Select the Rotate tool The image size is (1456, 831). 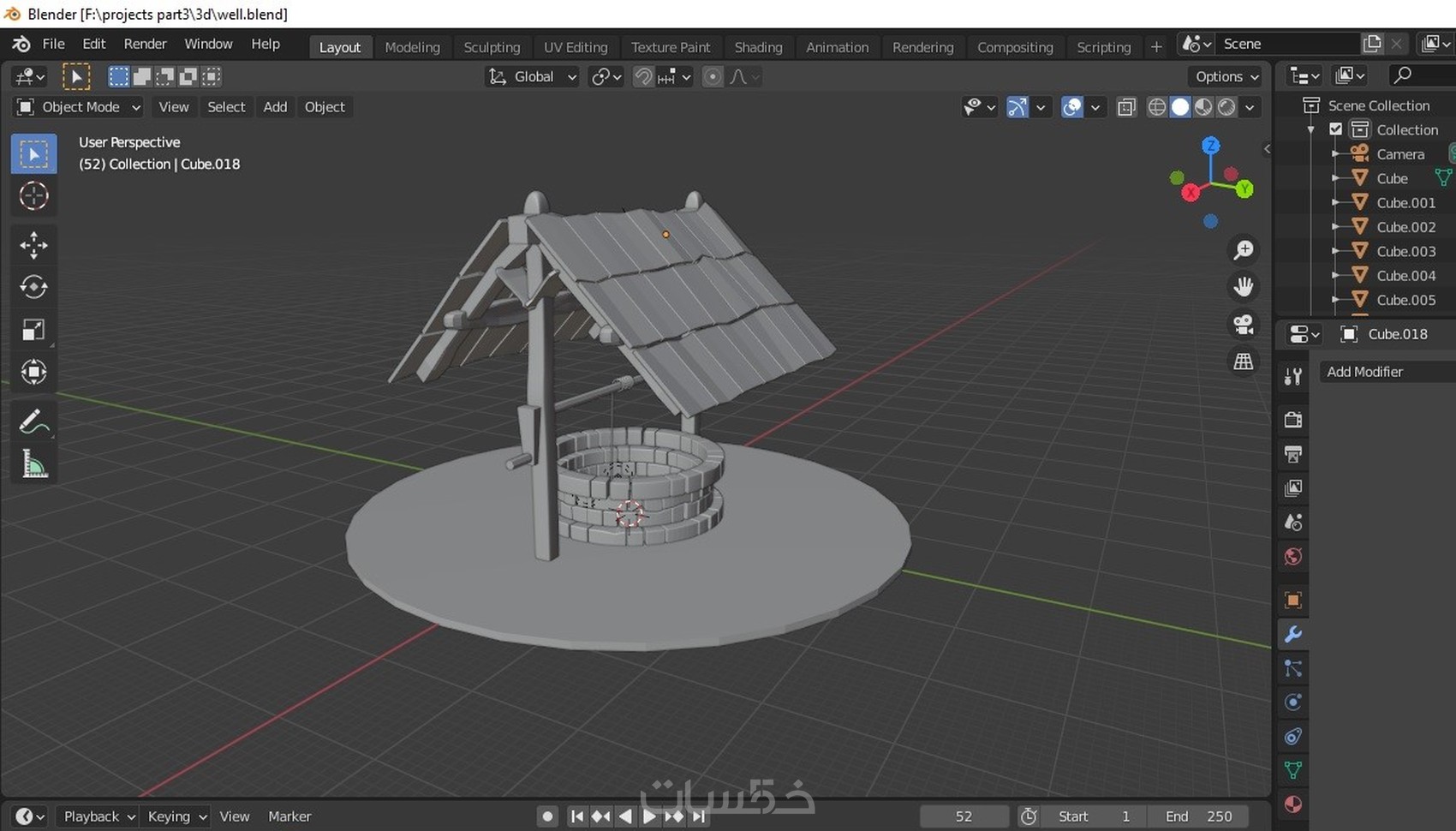pos(33,287)
